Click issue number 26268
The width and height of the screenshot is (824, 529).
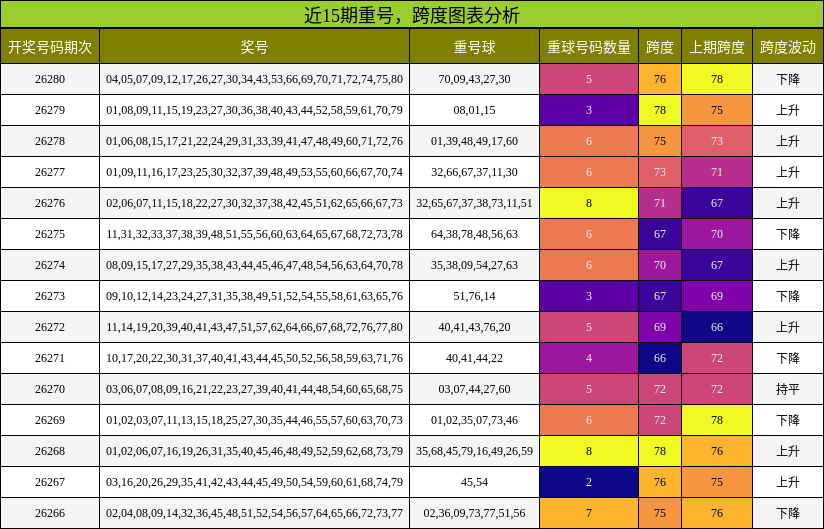click(x=50, y=451)
